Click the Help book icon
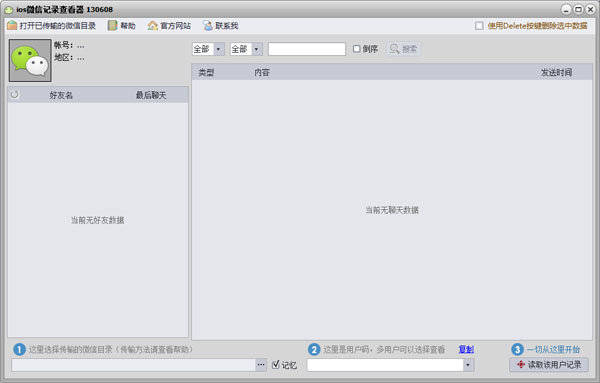Image resolution: width=600 pixels, height=383 pixels. (112, 26)
